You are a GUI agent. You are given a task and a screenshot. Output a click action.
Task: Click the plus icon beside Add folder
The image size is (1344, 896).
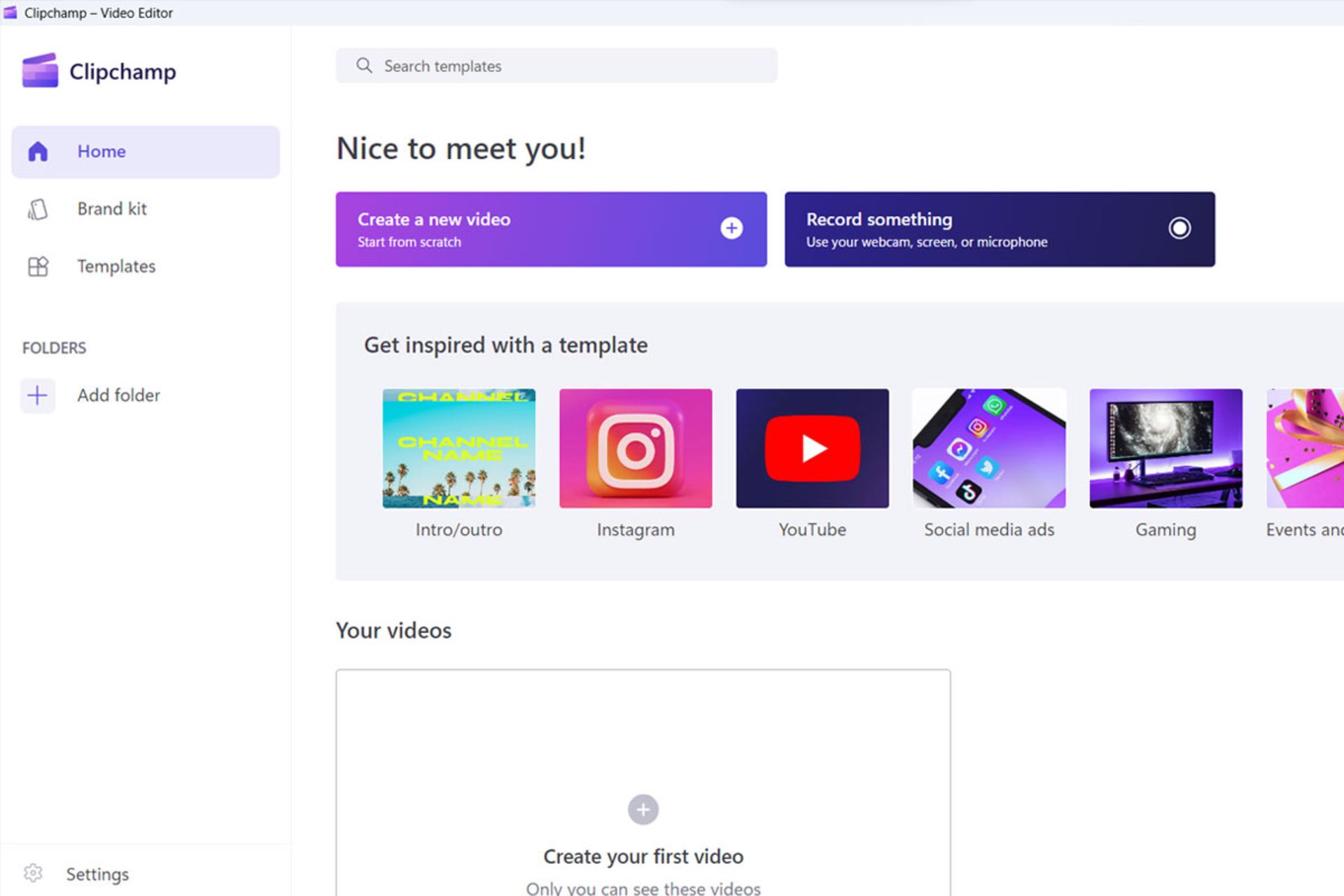point(37,395)
